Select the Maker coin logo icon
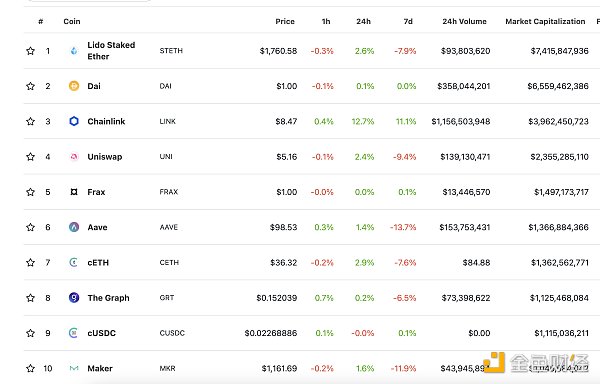 74,368
